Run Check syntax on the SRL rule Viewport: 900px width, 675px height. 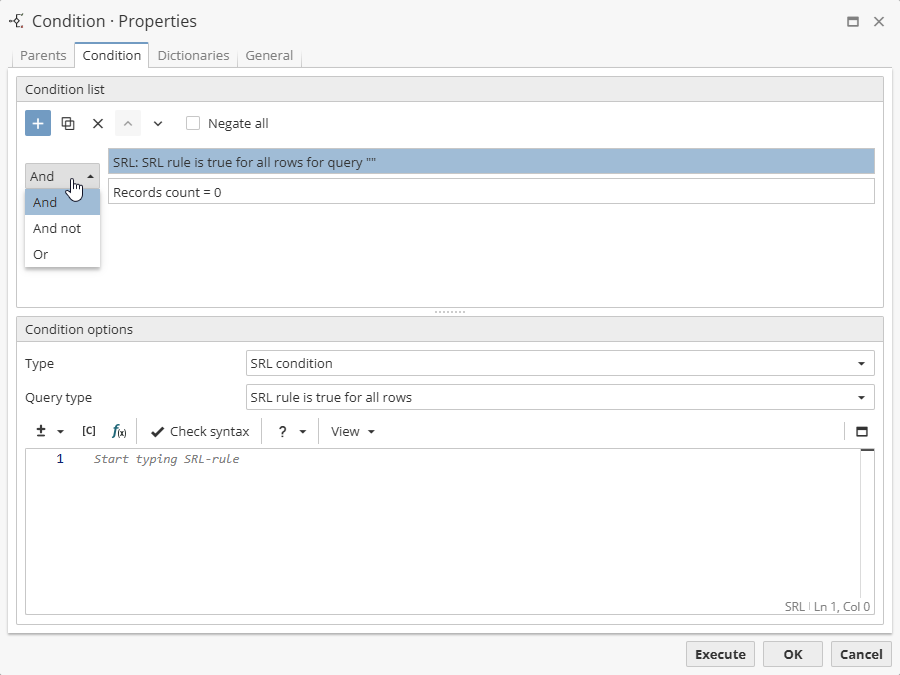click(x=199, y=431)
